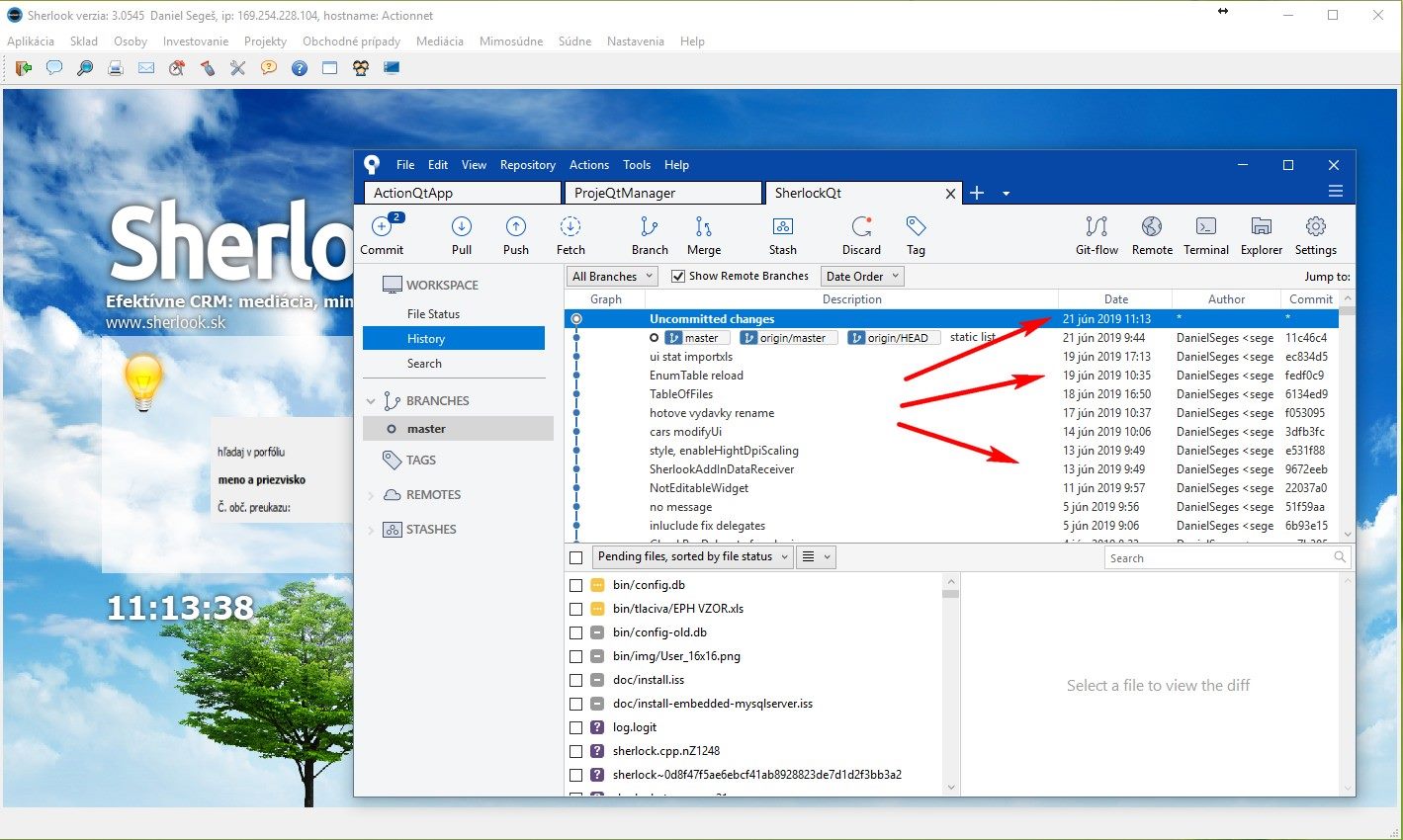Check the box for bin/img/User_16x16.png
The image size is (1403, 840).
point(575,656)
